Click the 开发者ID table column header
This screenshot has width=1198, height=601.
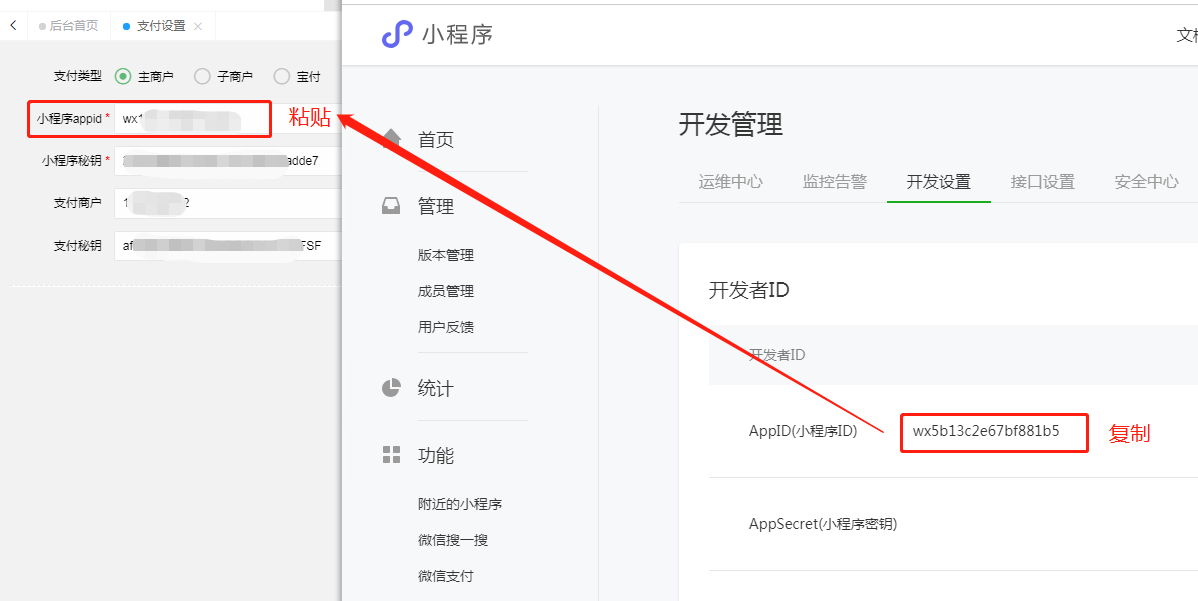[x=777, y=355]
